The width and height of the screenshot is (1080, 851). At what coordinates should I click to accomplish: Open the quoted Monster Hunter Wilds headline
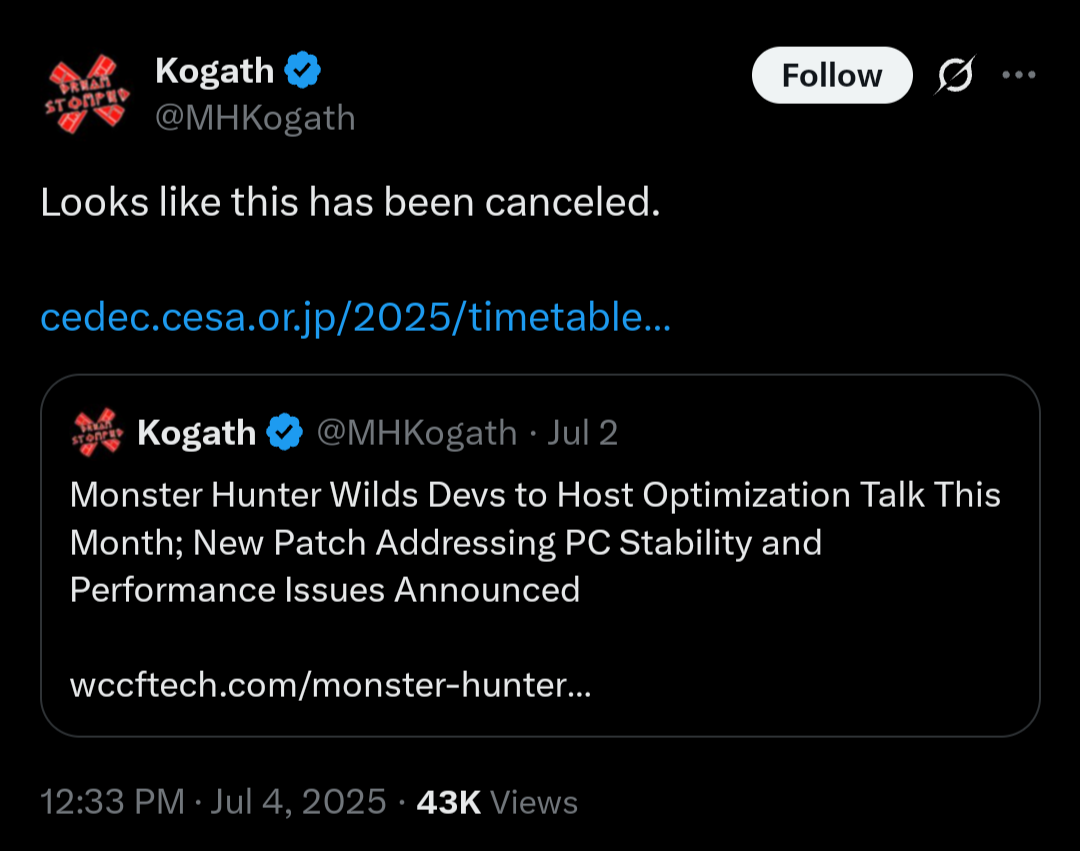(534, 542)
